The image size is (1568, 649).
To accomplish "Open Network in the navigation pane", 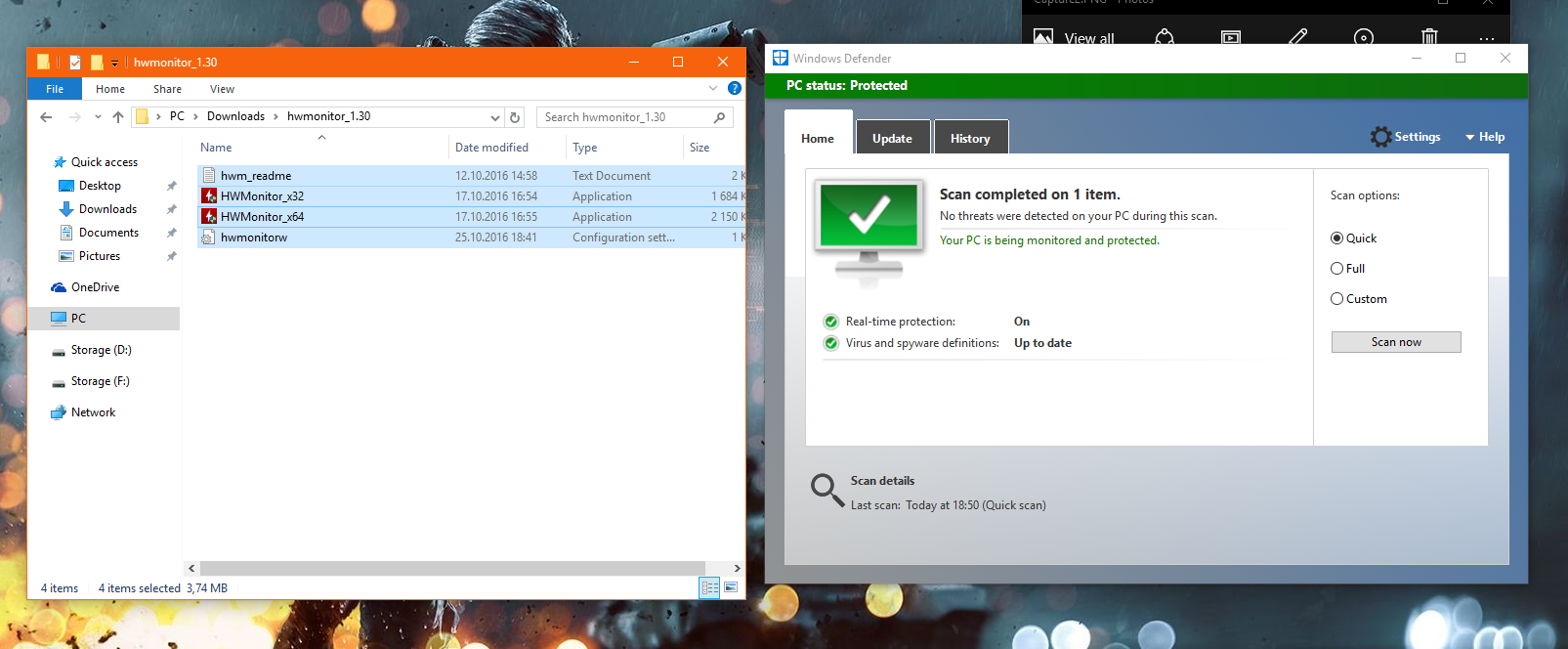I will click(x=93, y=412).
